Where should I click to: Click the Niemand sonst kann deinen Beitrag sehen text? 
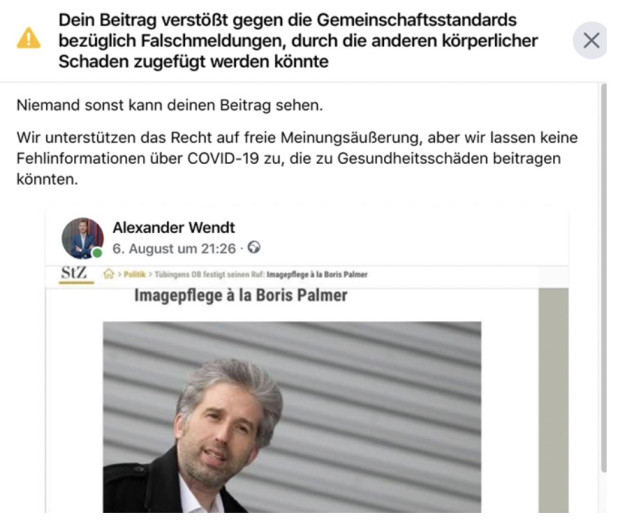point(170,105)
